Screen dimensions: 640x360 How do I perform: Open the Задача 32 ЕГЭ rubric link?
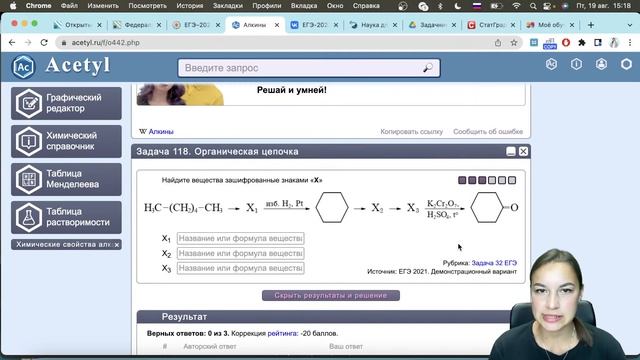click(x=494, y=263)
